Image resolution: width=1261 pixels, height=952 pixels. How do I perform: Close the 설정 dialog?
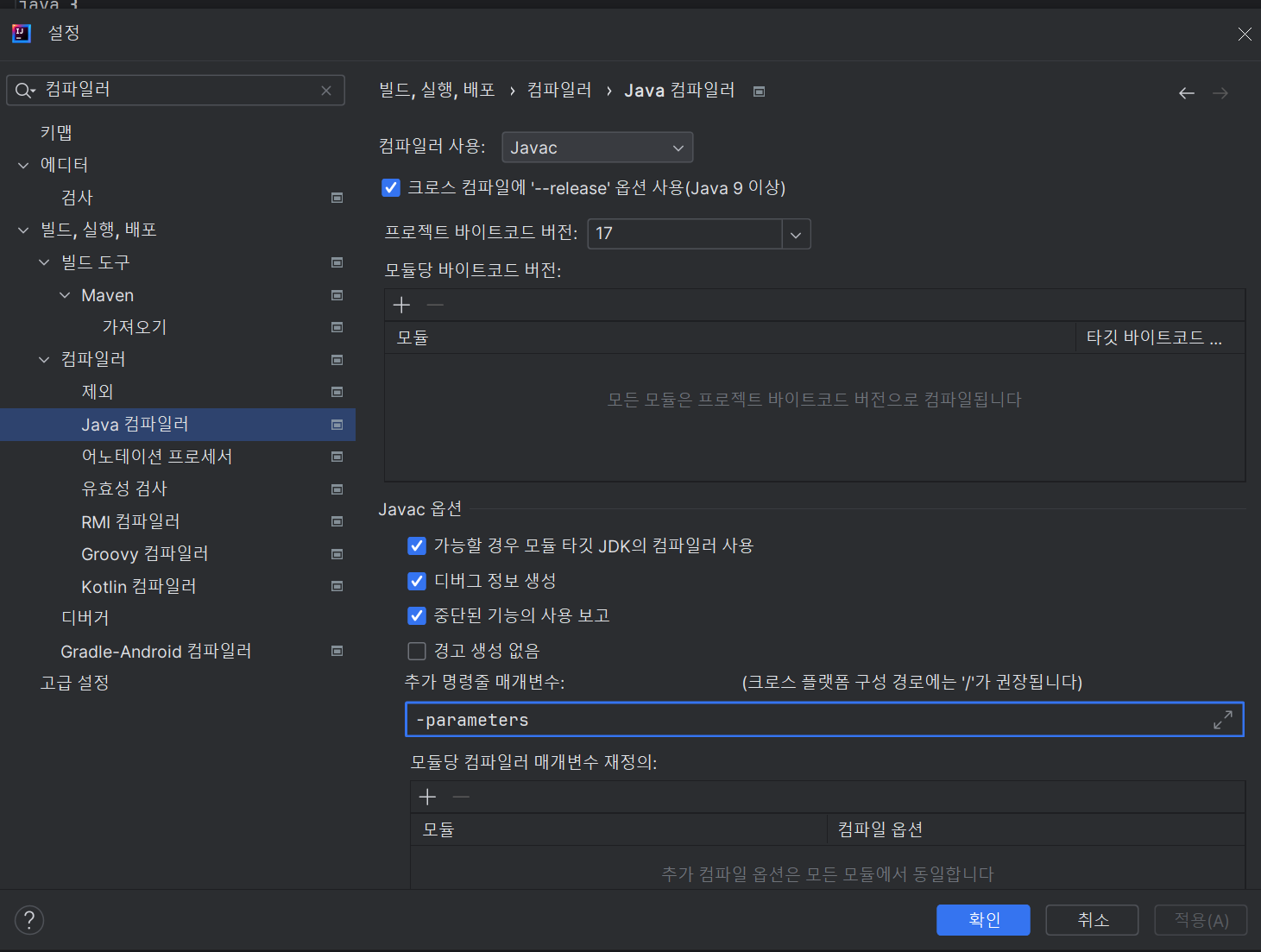[1245, 34]
